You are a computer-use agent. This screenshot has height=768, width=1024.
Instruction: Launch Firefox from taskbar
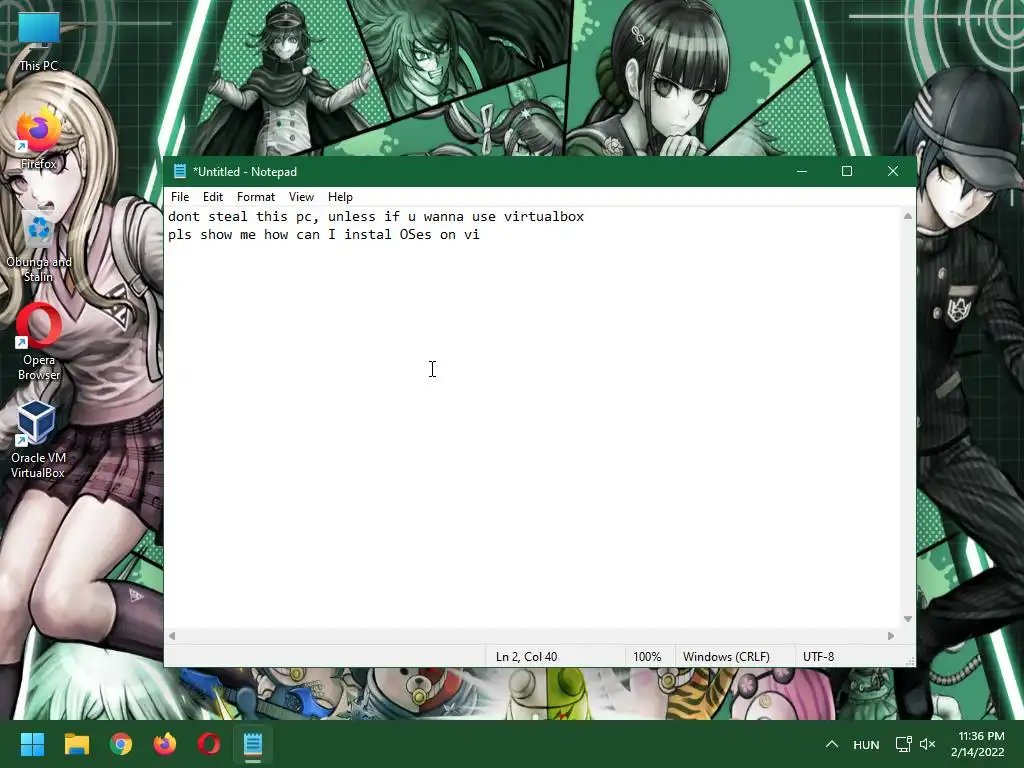point(165,744)
